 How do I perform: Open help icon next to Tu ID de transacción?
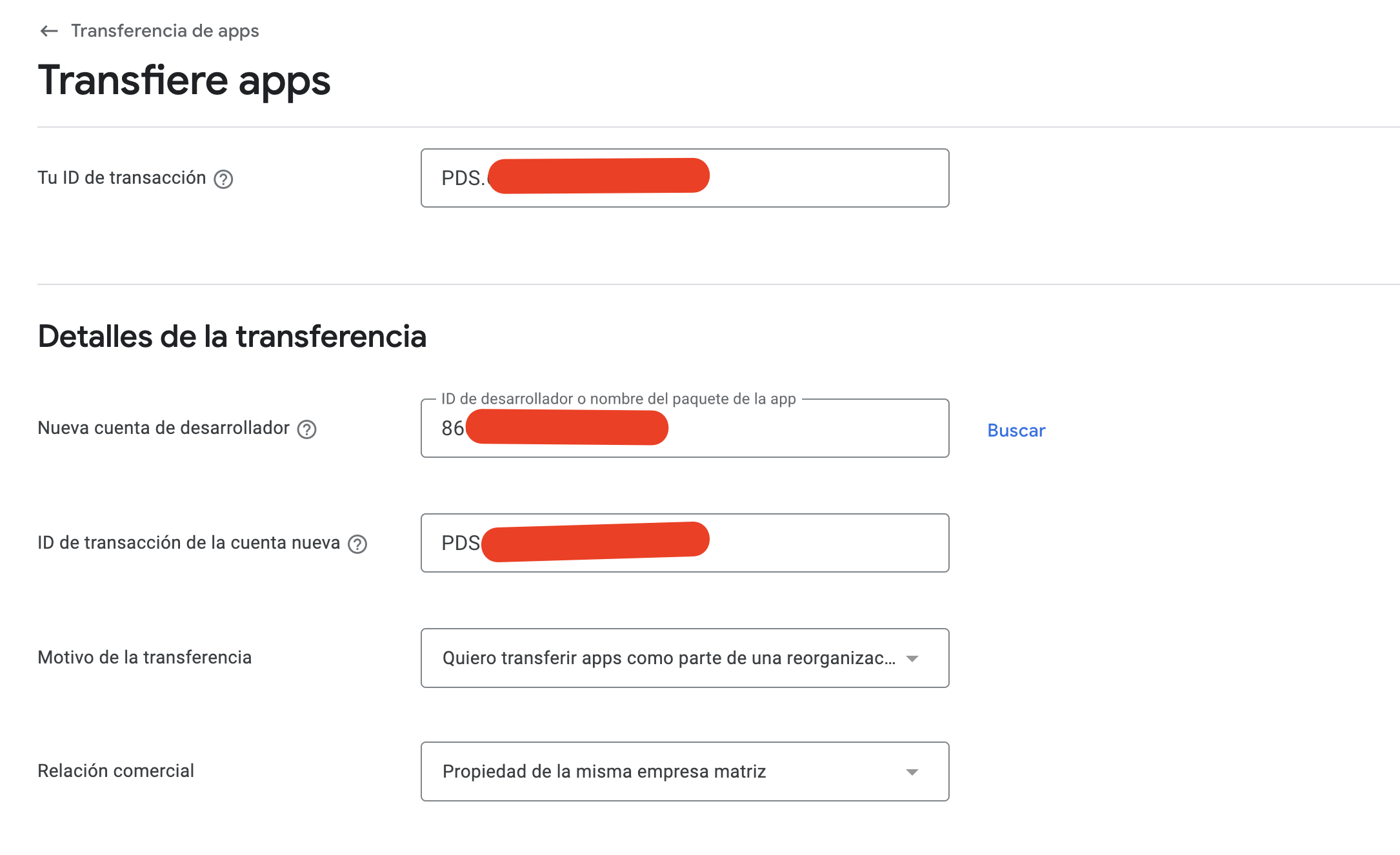click(223, 179)
